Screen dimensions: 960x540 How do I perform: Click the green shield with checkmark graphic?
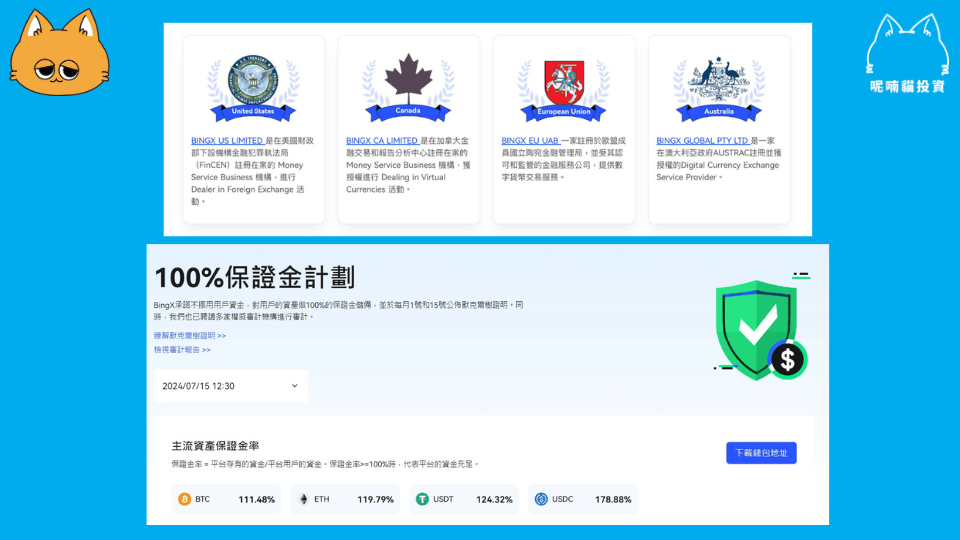click(757, 329)
